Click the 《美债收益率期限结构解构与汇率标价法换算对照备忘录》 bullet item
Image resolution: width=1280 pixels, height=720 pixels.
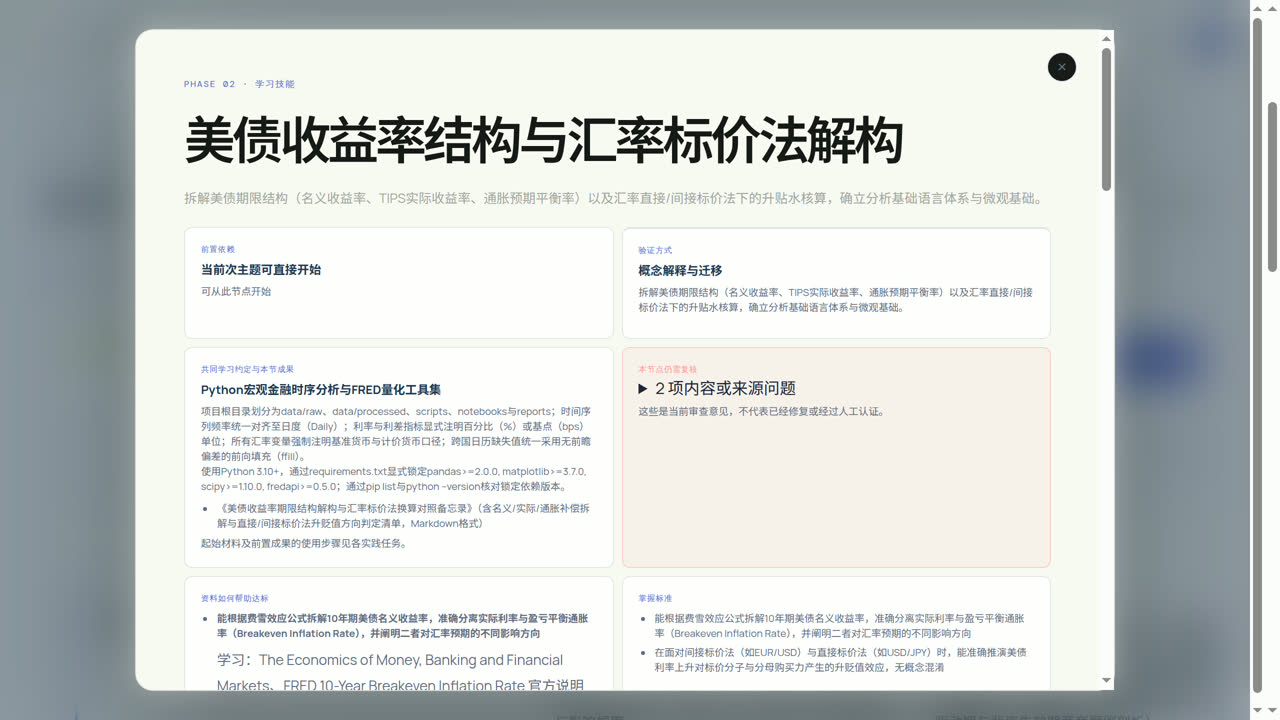[403, 516]
